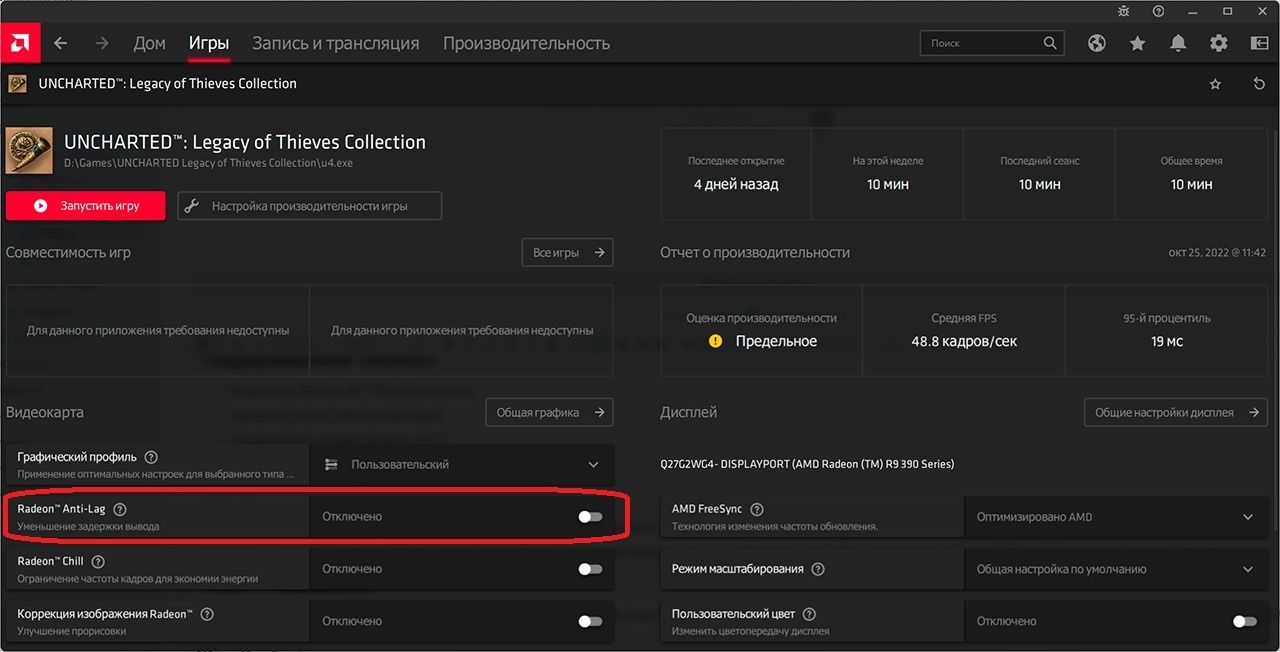
Task: Click into the Поиск search field
Action: (983, 43)
